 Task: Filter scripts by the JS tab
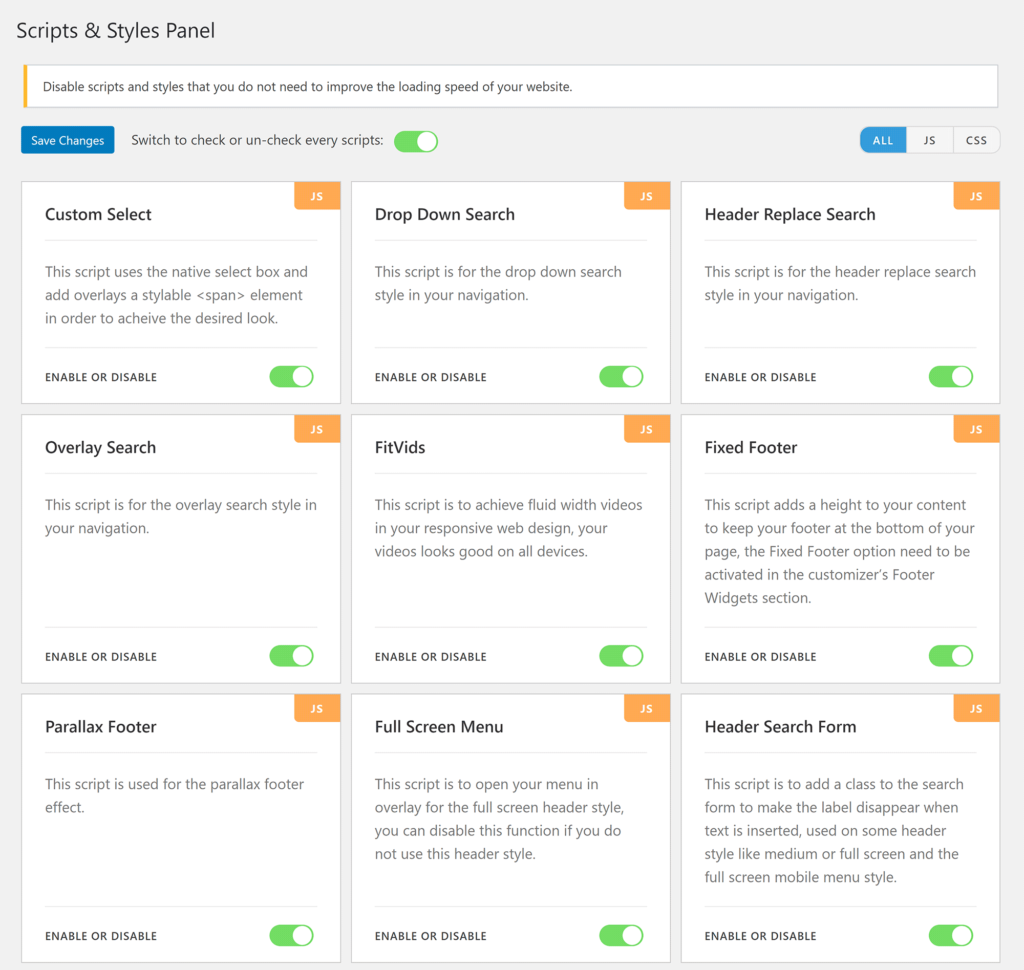pos(929,140)
